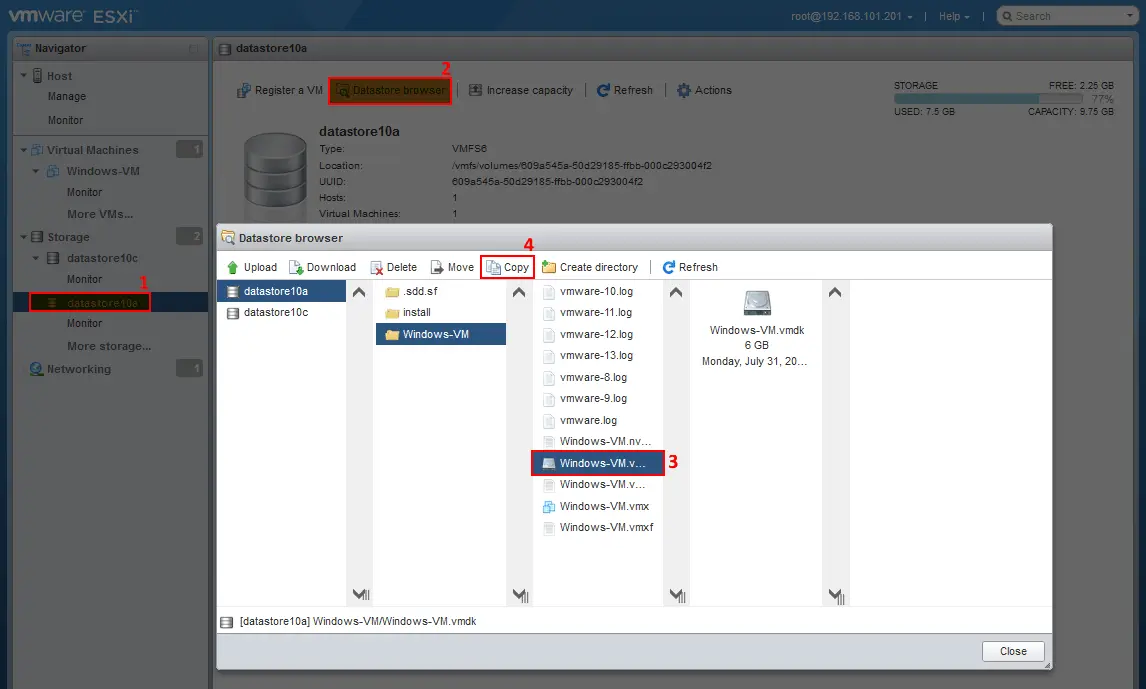Click More VMs... in Navigator
This screenshot has width=1146, height=689.
[x=100, y=214]
